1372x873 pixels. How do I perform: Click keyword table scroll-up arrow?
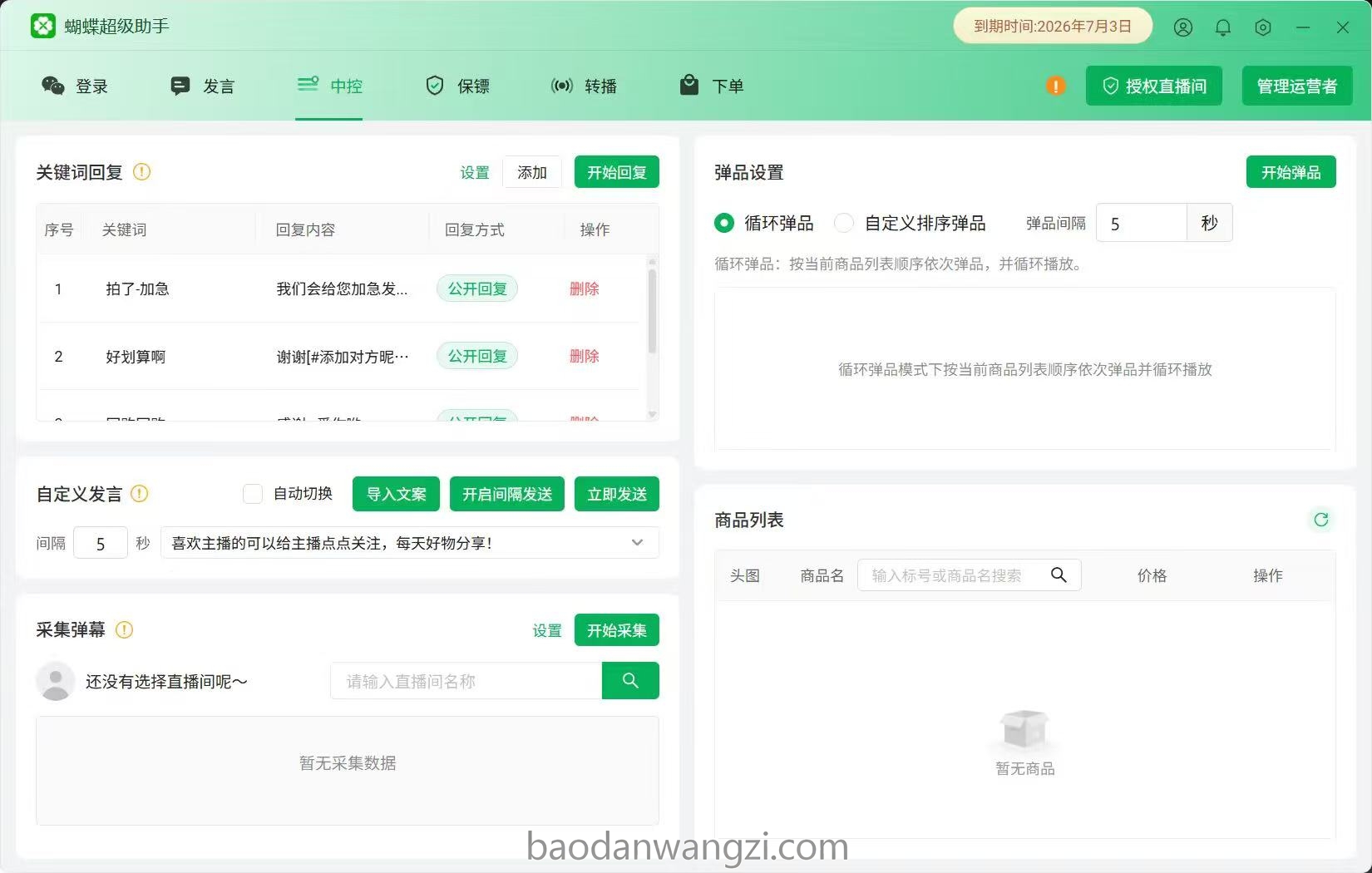tap(652, 261)
